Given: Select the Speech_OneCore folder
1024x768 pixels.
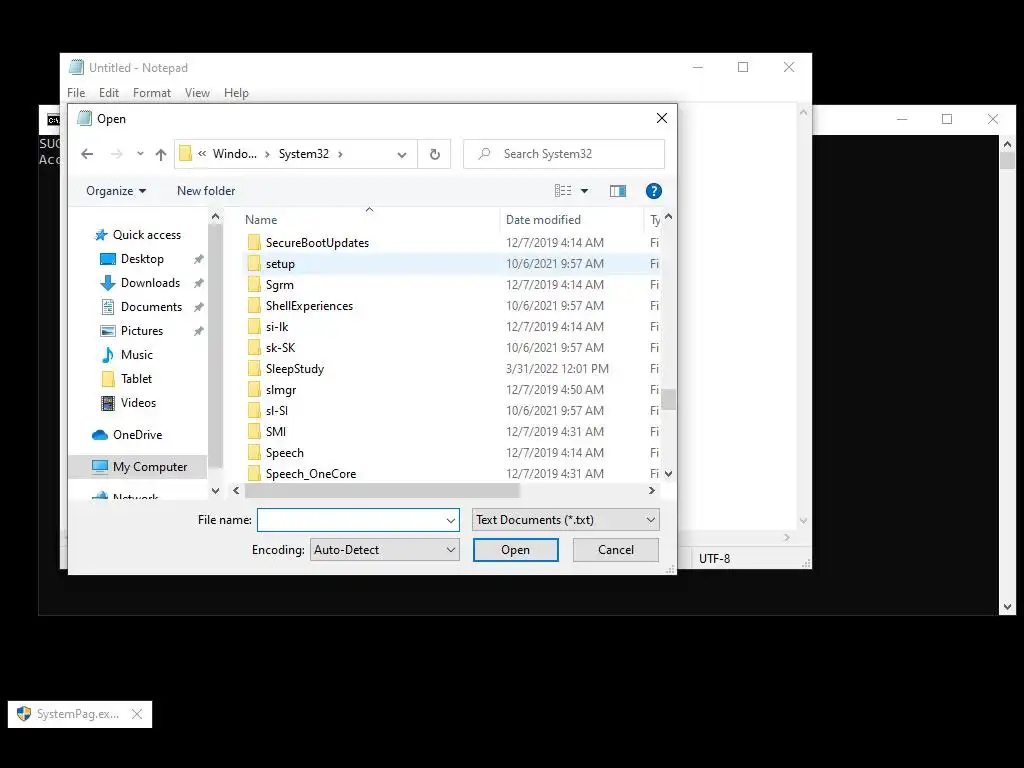Looking at the screenshot, I should click(x=311, y=473).
